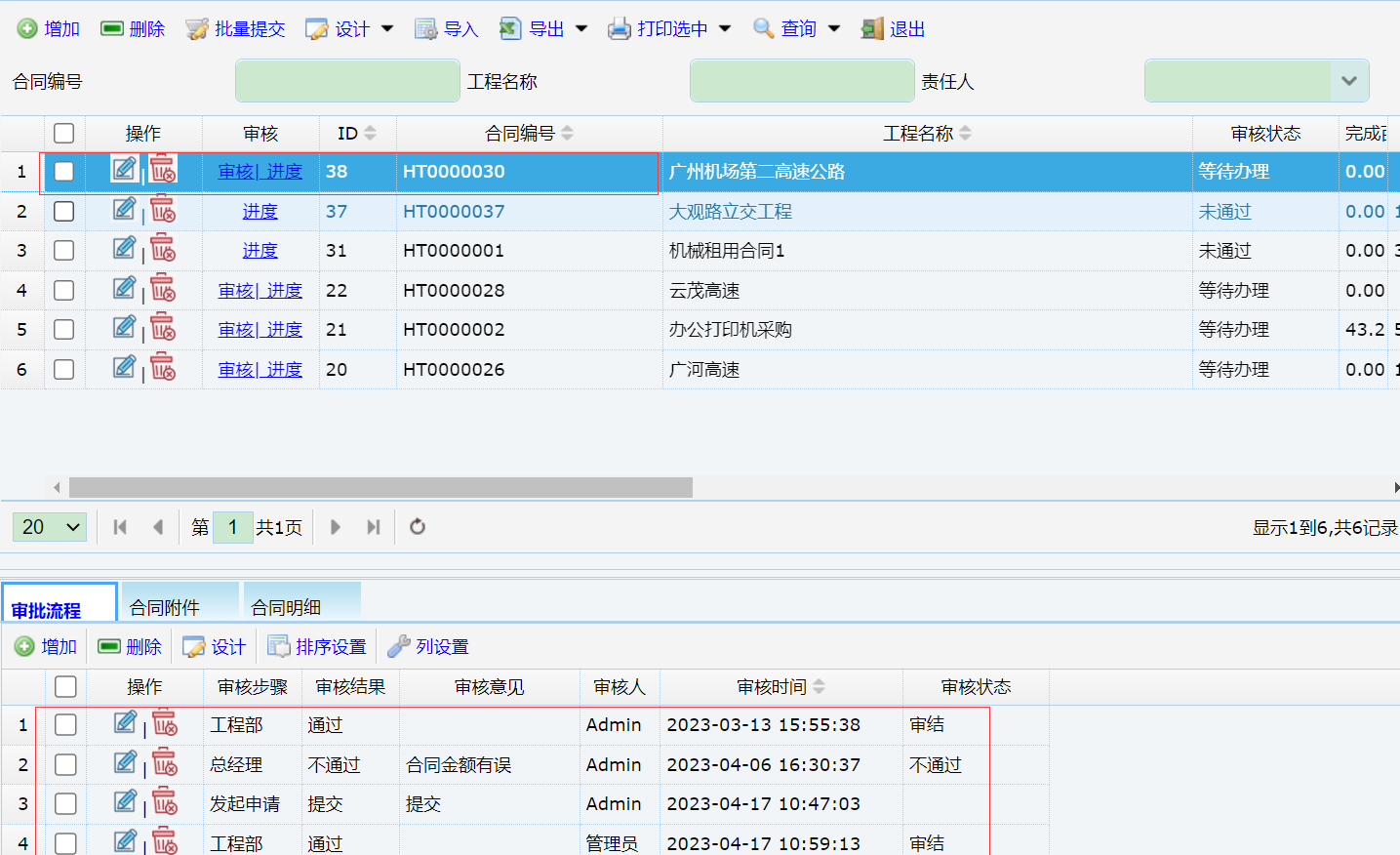Delete the 广河高速 row via trash icon
Viewport: 1400px width, 855px height.
163,368
